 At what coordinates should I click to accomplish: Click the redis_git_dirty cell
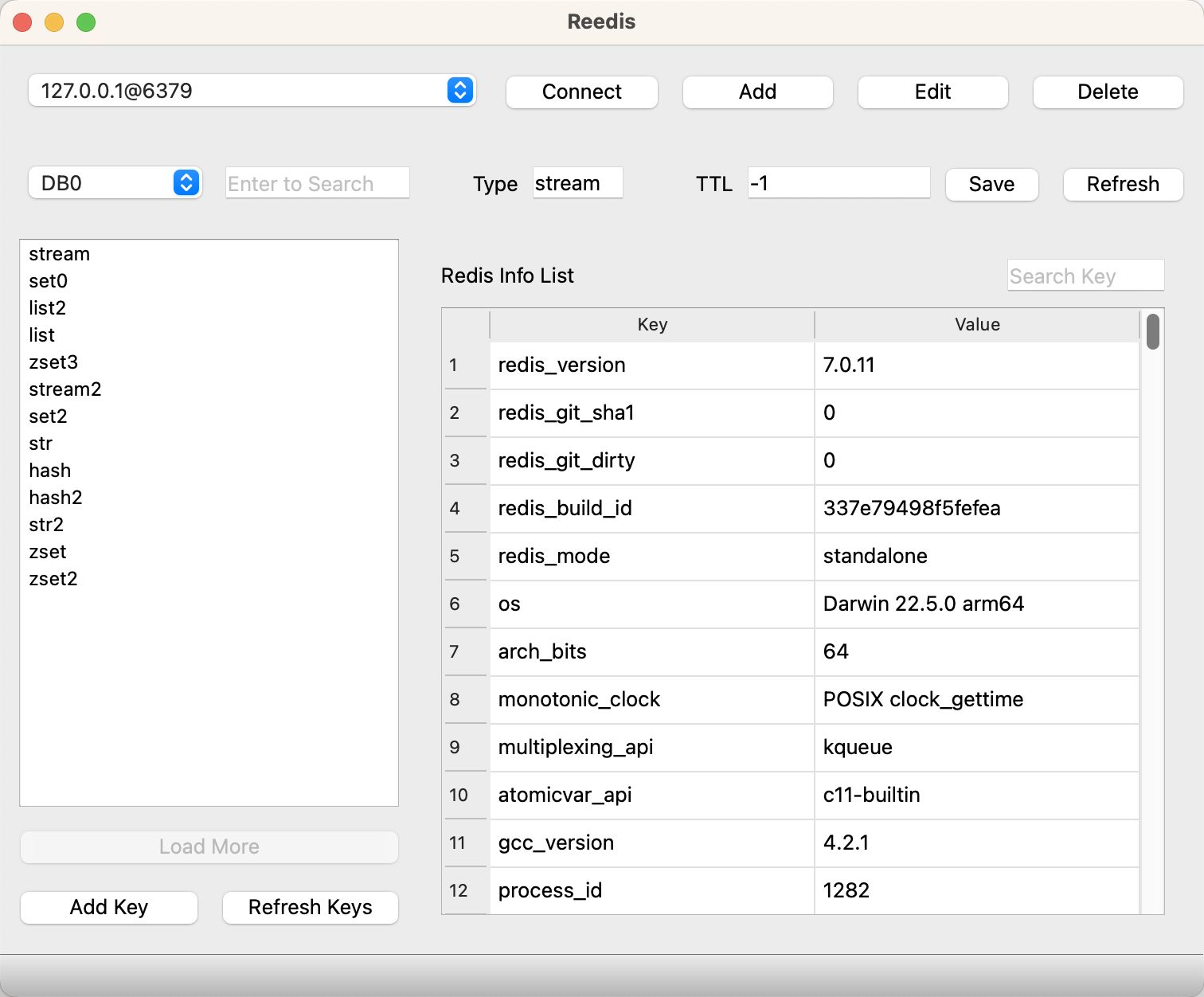[x=652, y=461]
